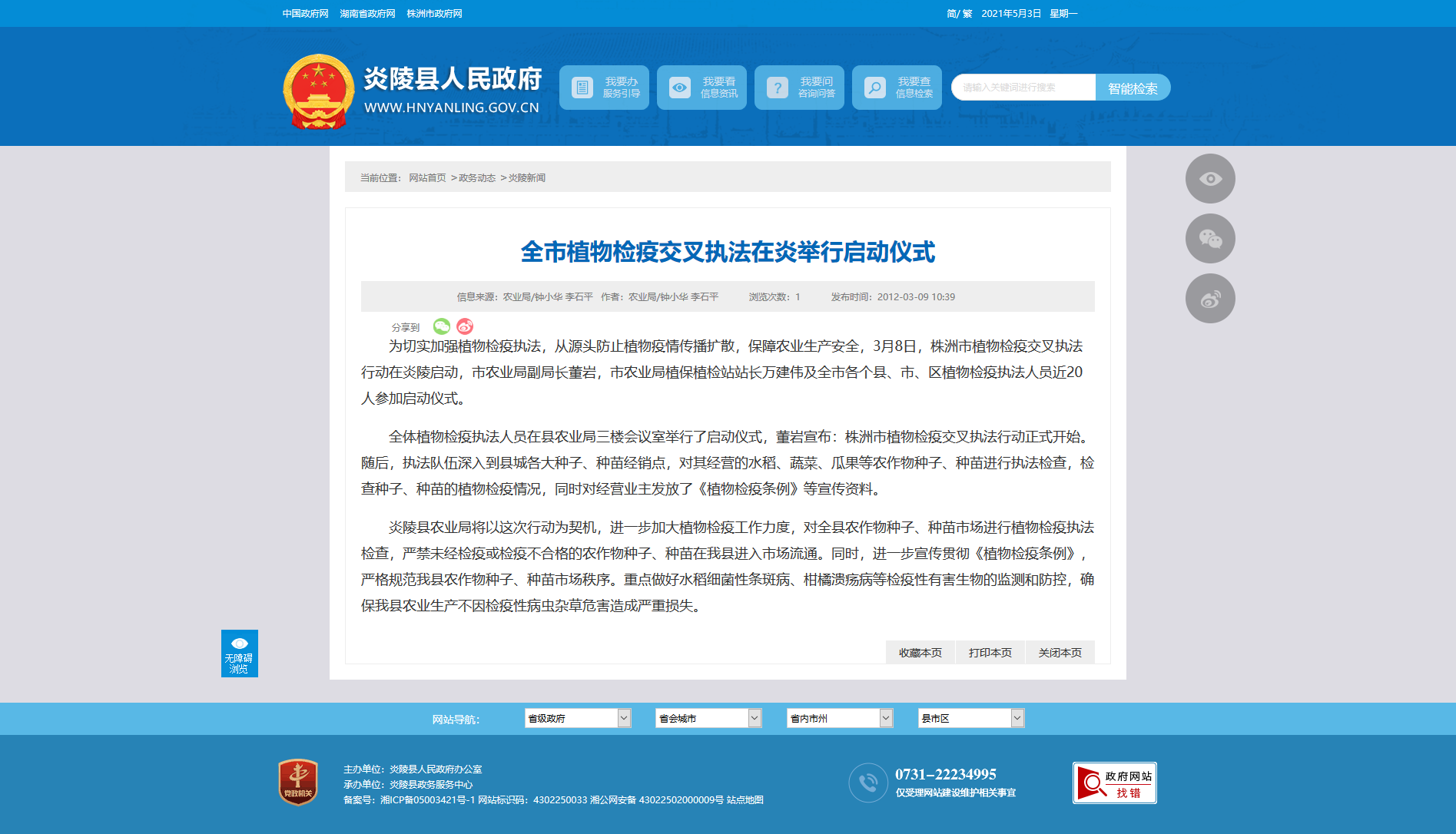Click the gray eye circle icon

(1210, 179)
